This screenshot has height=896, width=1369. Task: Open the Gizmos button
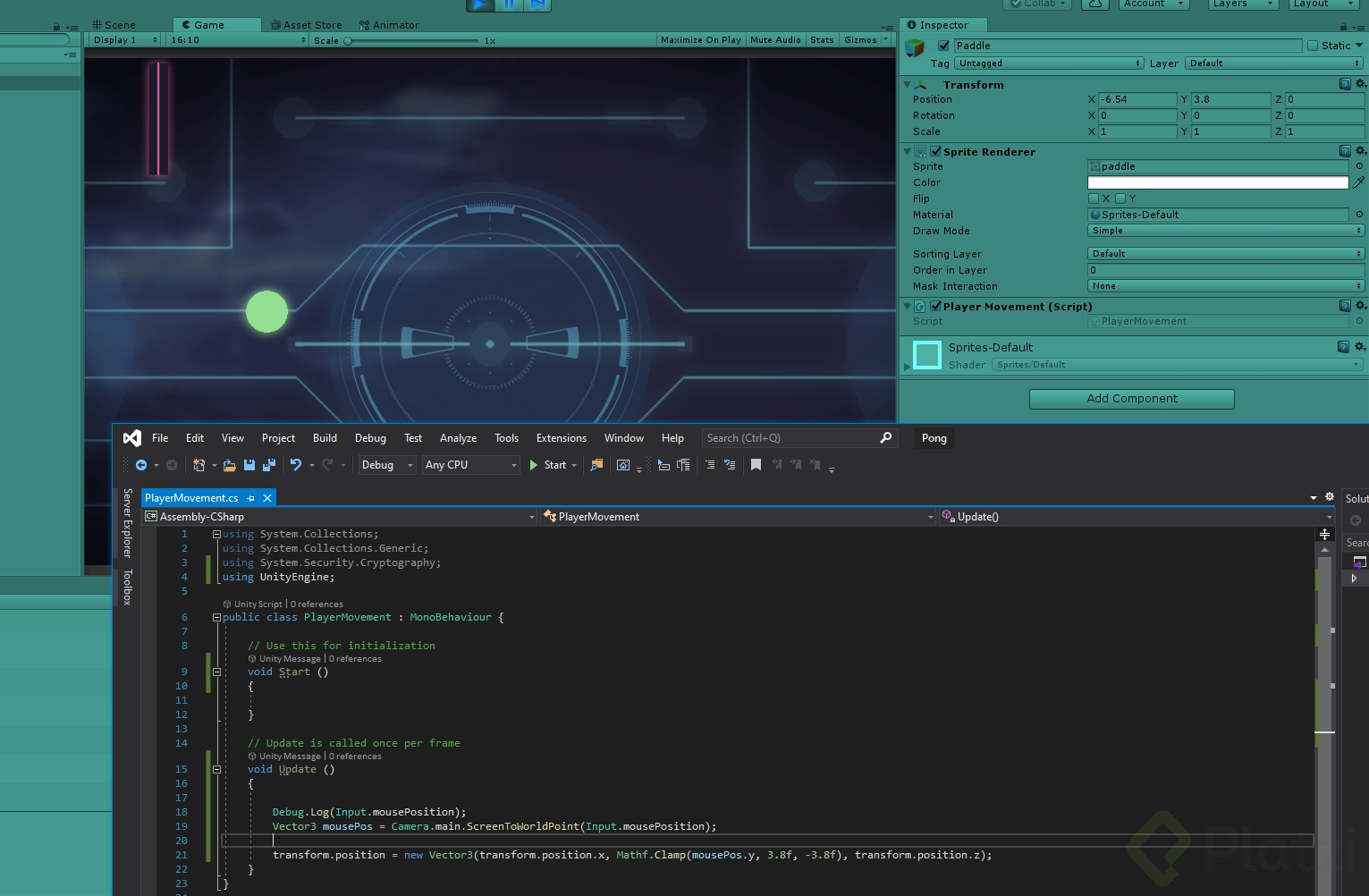tap(866, 40)
